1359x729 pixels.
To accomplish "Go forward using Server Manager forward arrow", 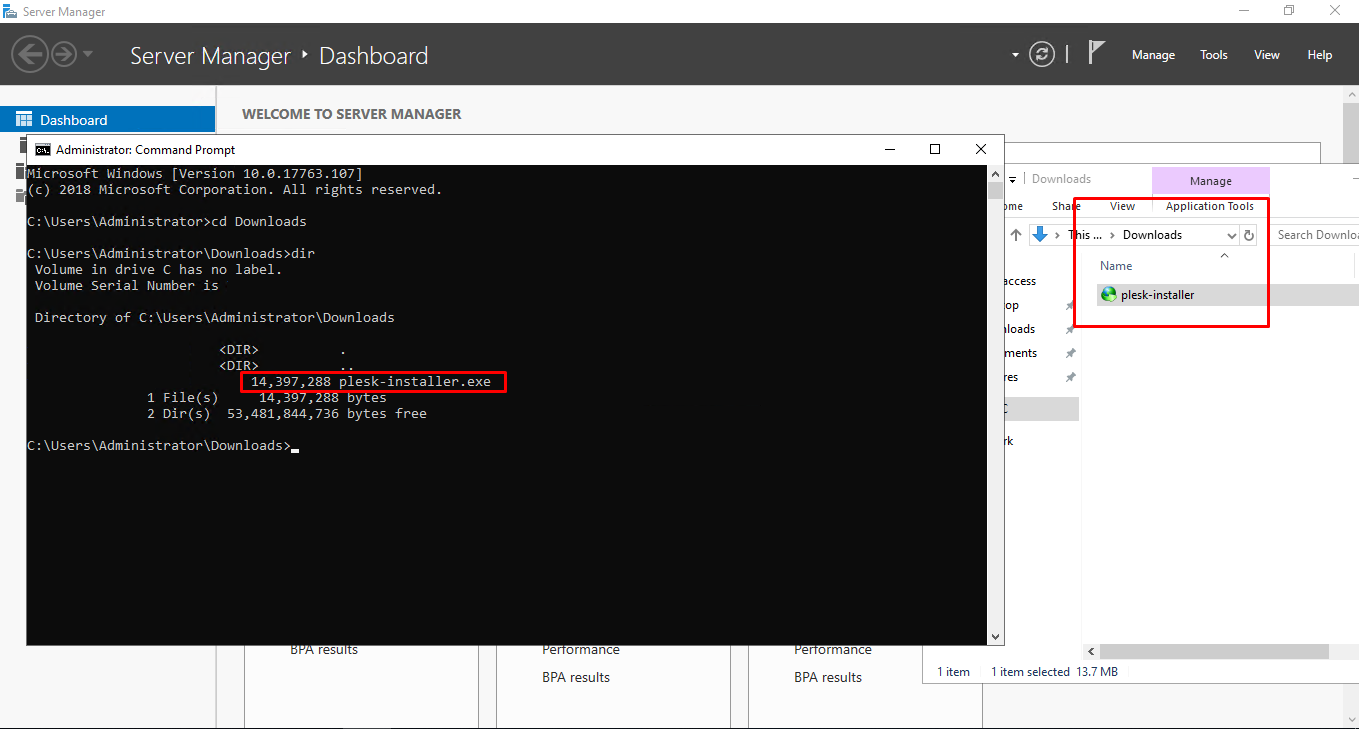I will (x=64, y=54).
